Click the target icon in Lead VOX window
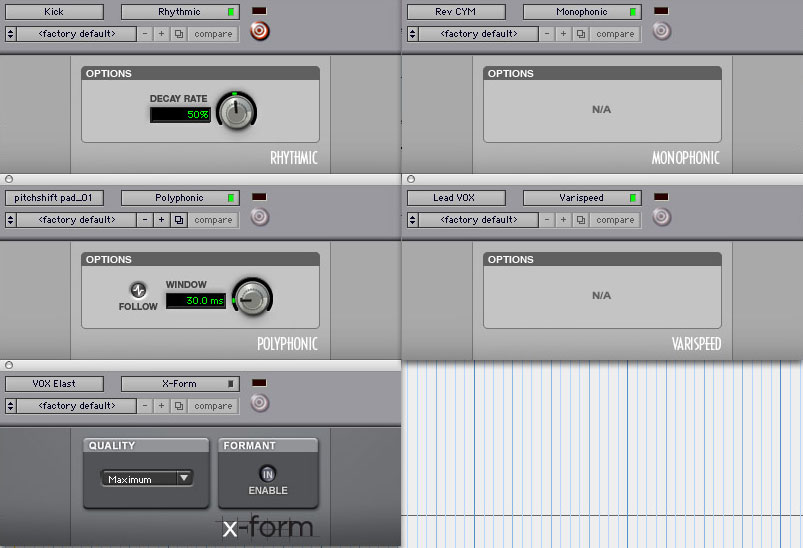The width and height of the screenshot is (803, 548). tap(662, 217)
